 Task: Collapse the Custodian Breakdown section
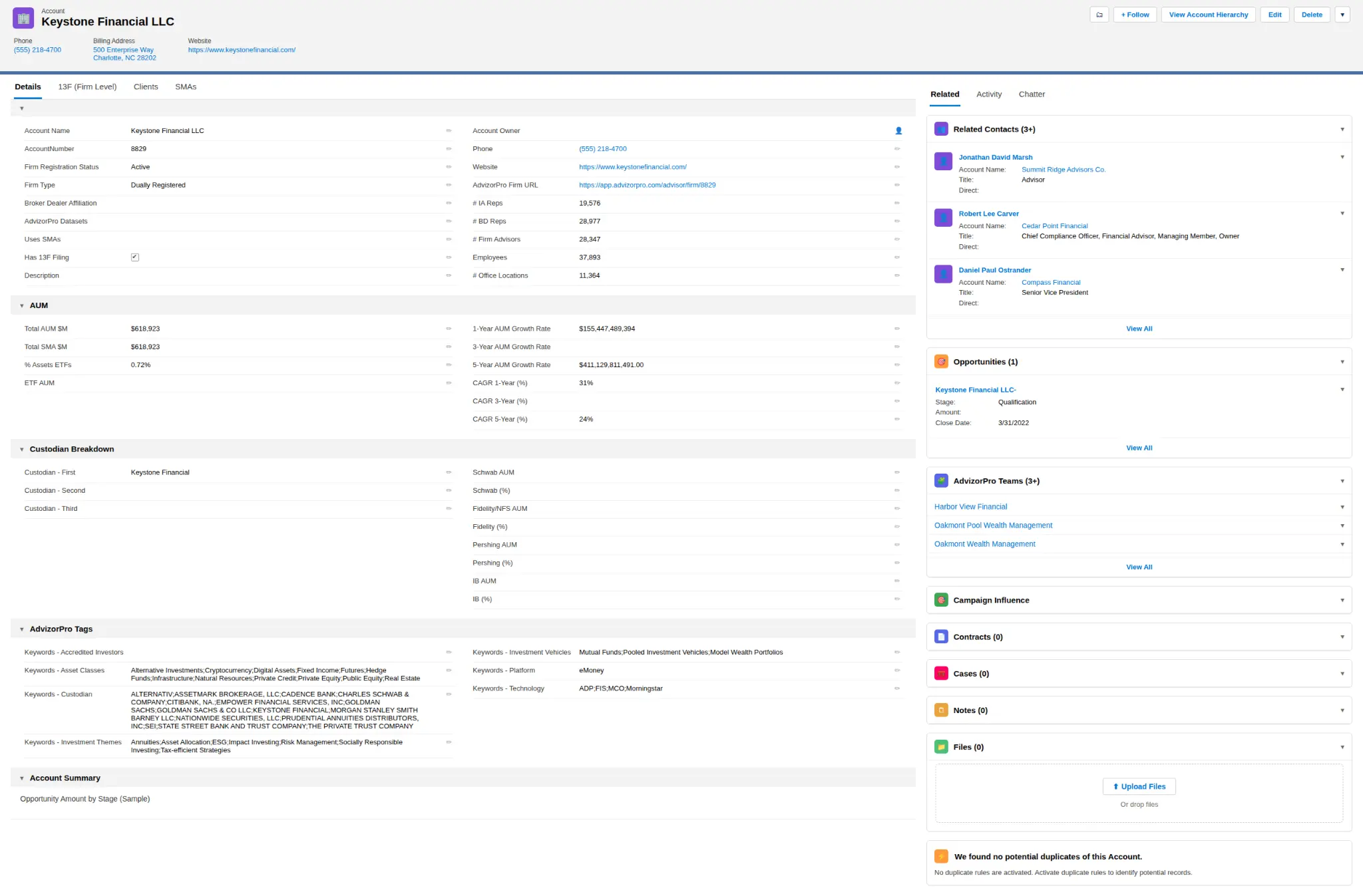[22, 450]
